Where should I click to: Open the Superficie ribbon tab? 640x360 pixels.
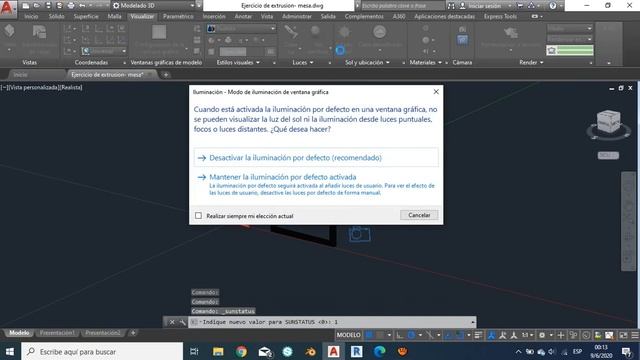click(x=86, y=16)
